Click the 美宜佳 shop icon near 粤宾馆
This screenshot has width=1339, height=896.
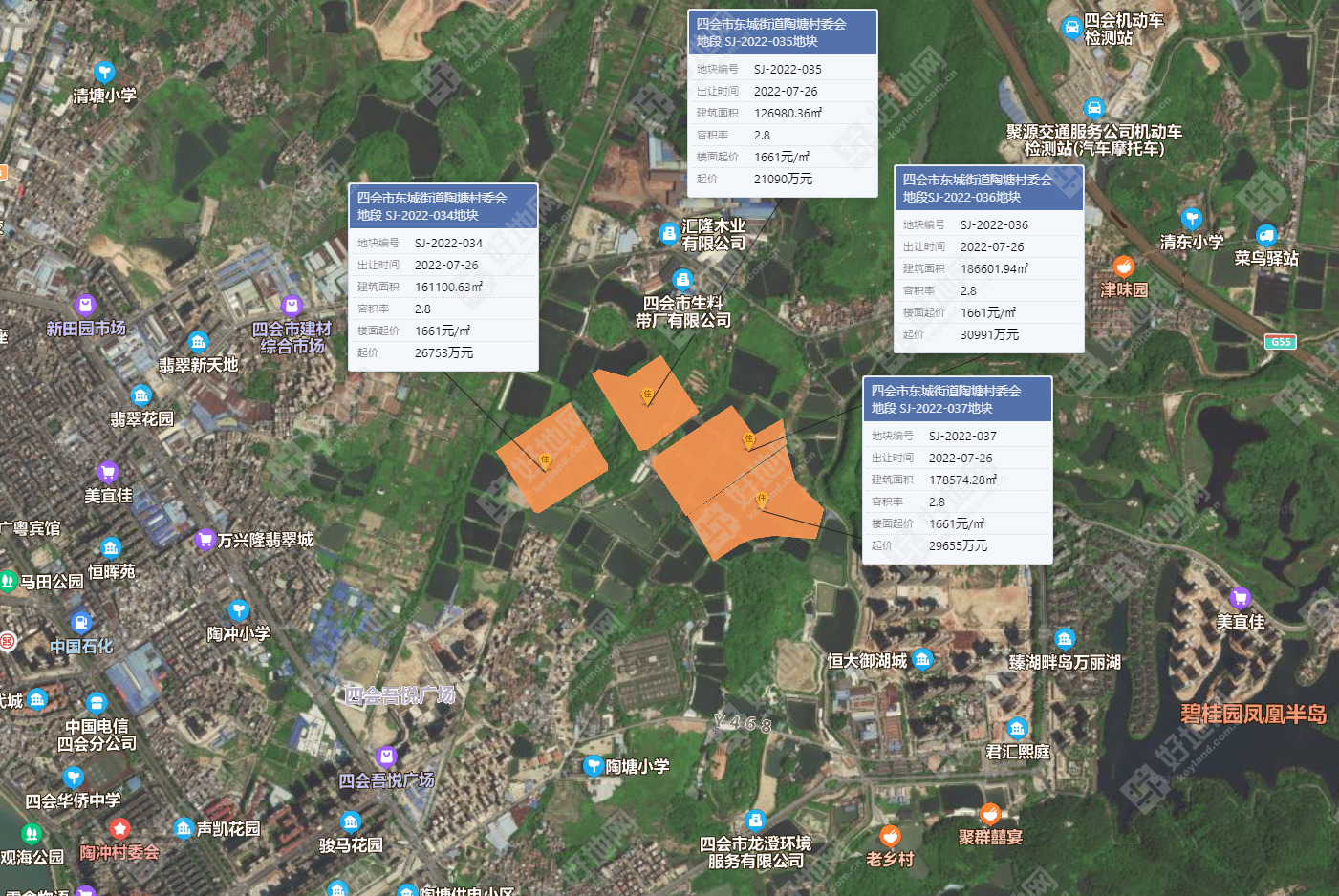[x=108, y=472]
